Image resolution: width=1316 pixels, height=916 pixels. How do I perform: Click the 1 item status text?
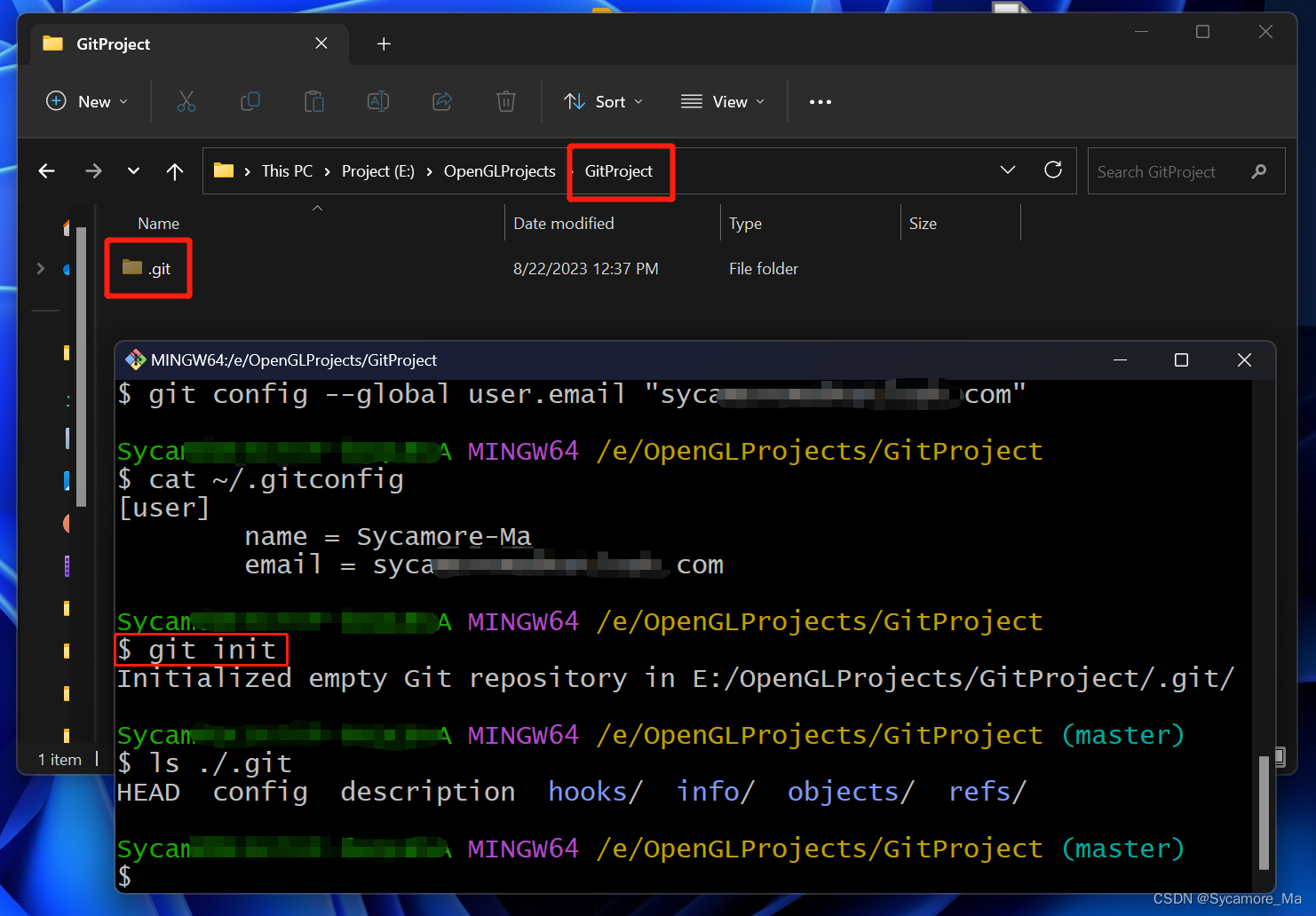(x=59, y=760)
